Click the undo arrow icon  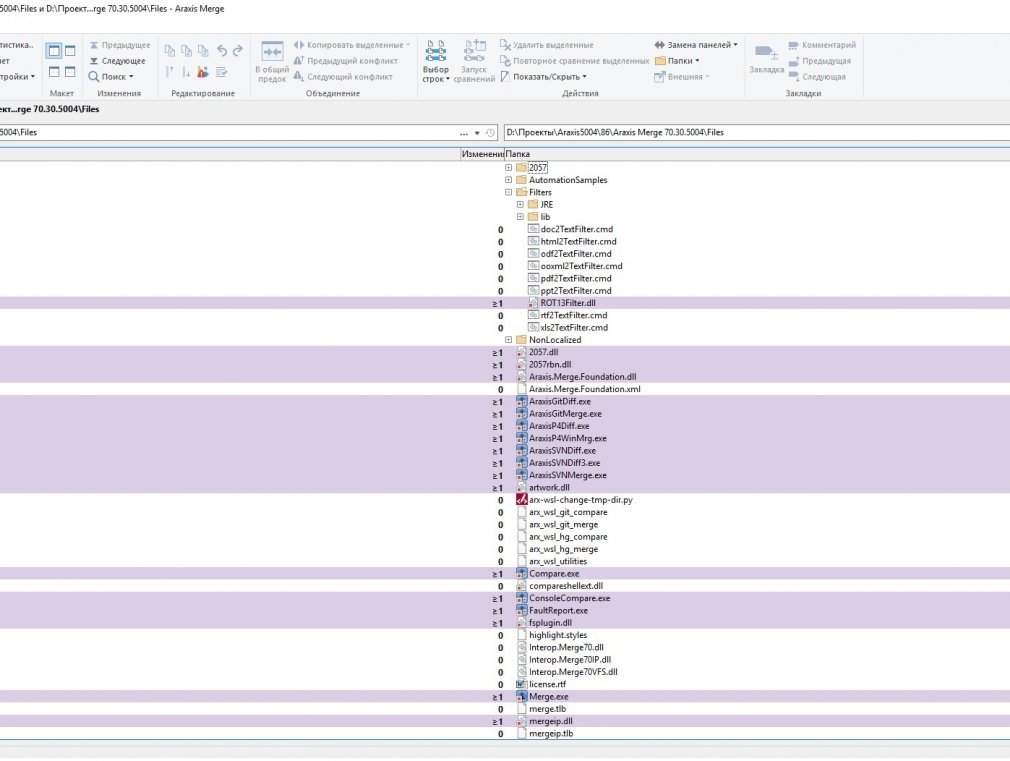(x=222, y=50)
